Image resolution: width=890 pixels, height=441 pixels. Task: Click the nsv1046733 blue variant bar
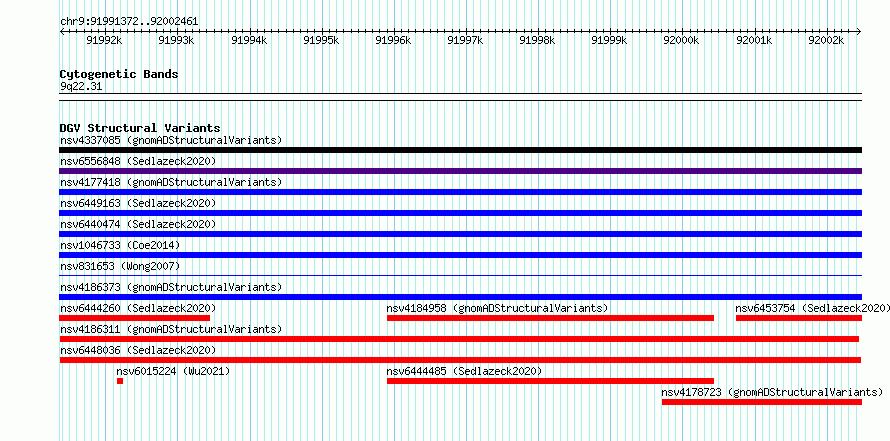click(460, 255)
